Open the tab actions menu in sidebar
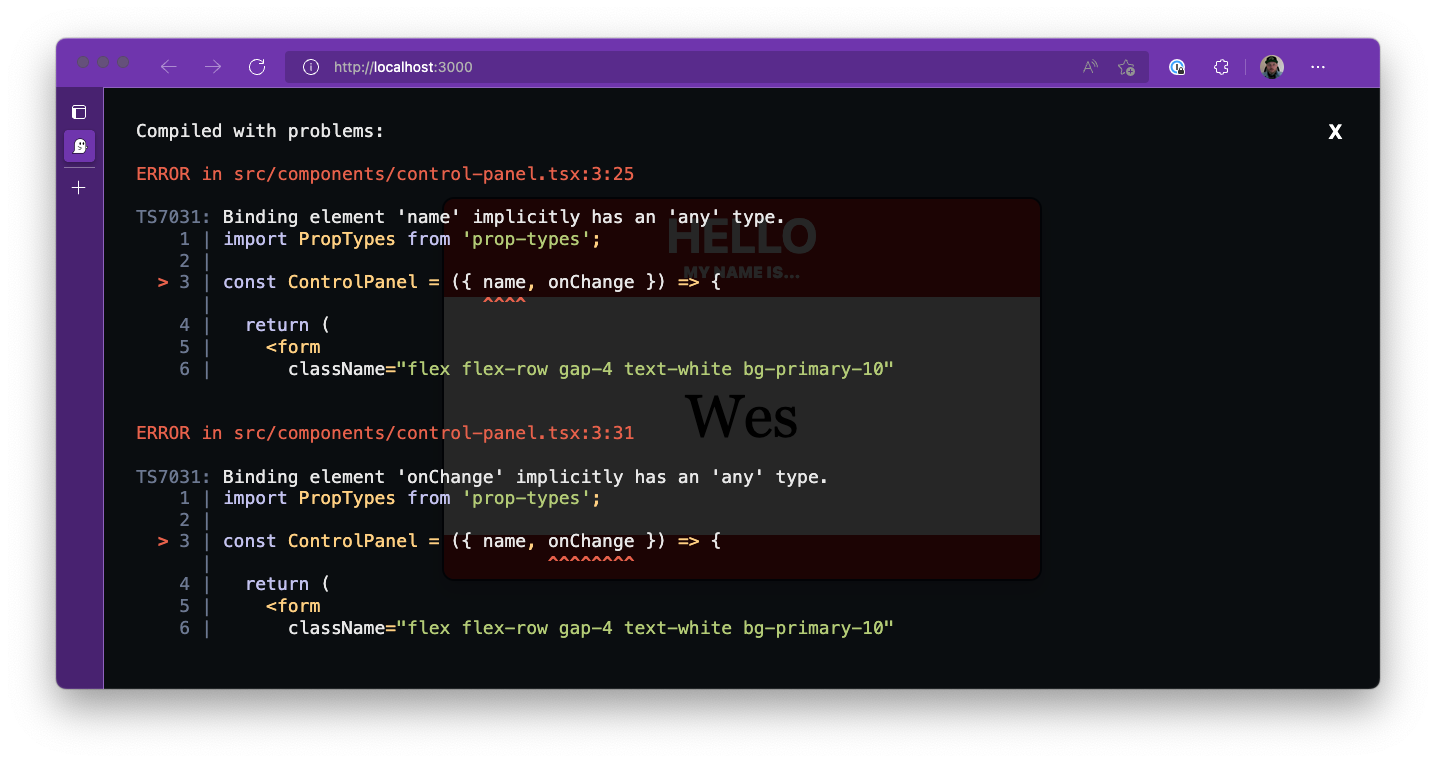Viewport: 1436px width, 763px height. pyautogui.click(x=79, y=112)
